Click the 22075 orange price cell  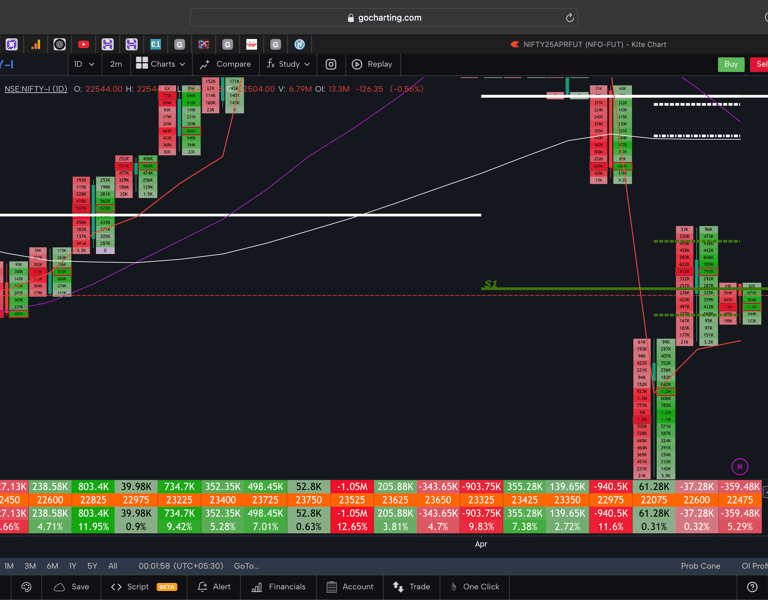[654, 500]
